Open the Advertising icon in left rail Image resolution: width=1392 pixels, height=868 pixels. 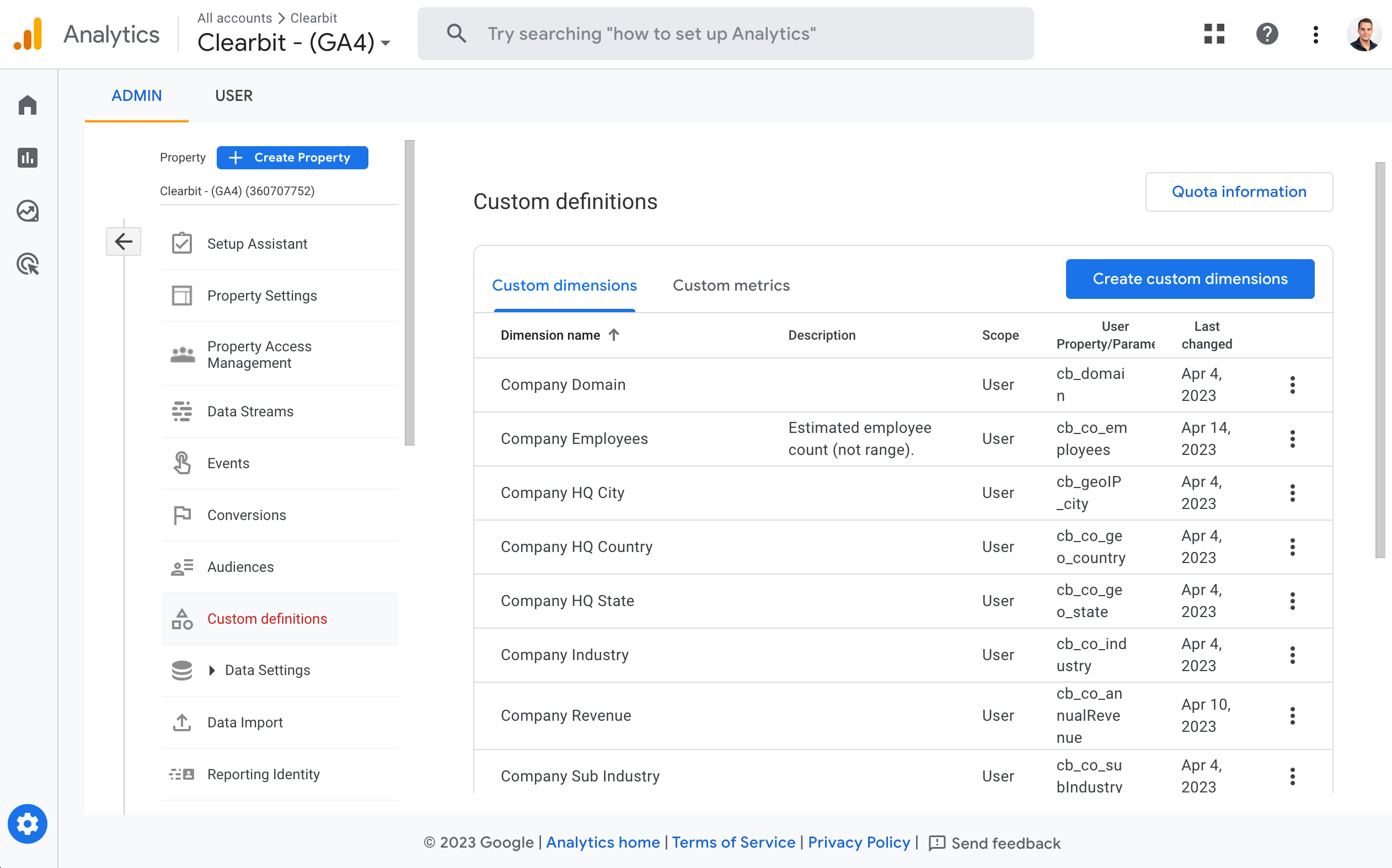coord(28,264)
